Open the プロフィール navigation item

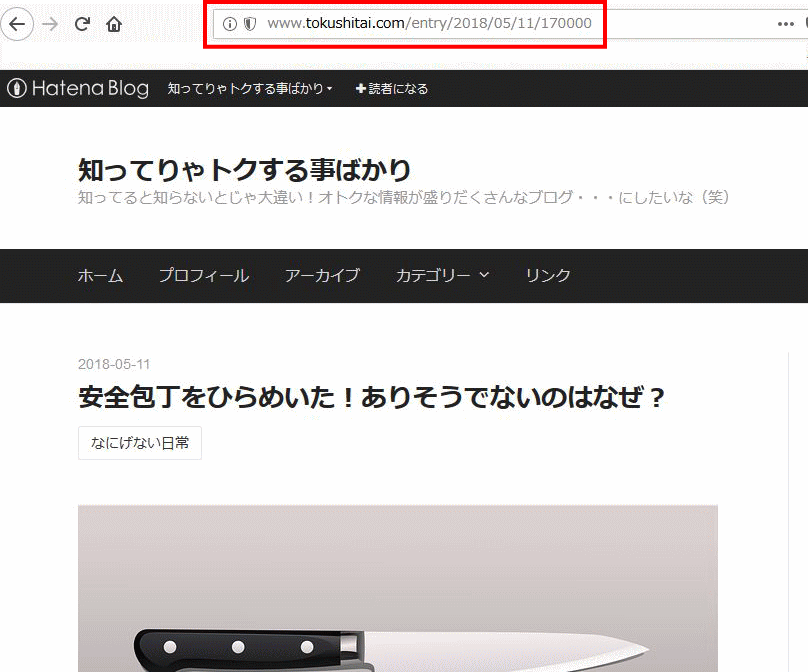tap(203, 275)
